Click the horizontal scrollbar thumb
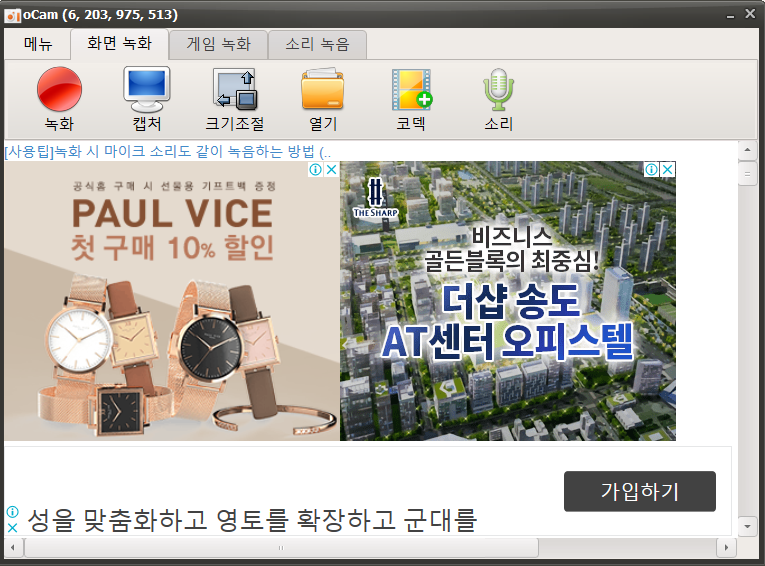 click(281, 547)
